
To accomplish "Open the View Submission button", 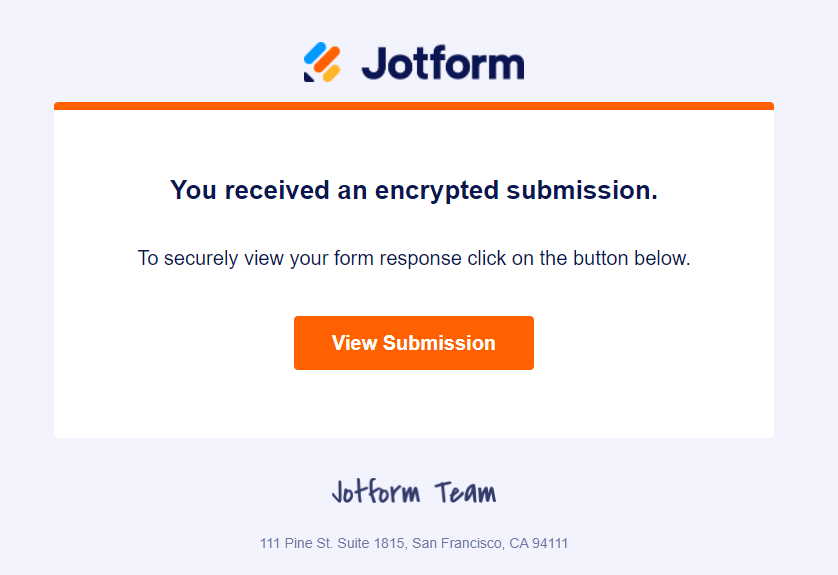I will click(x=413, y=343).
